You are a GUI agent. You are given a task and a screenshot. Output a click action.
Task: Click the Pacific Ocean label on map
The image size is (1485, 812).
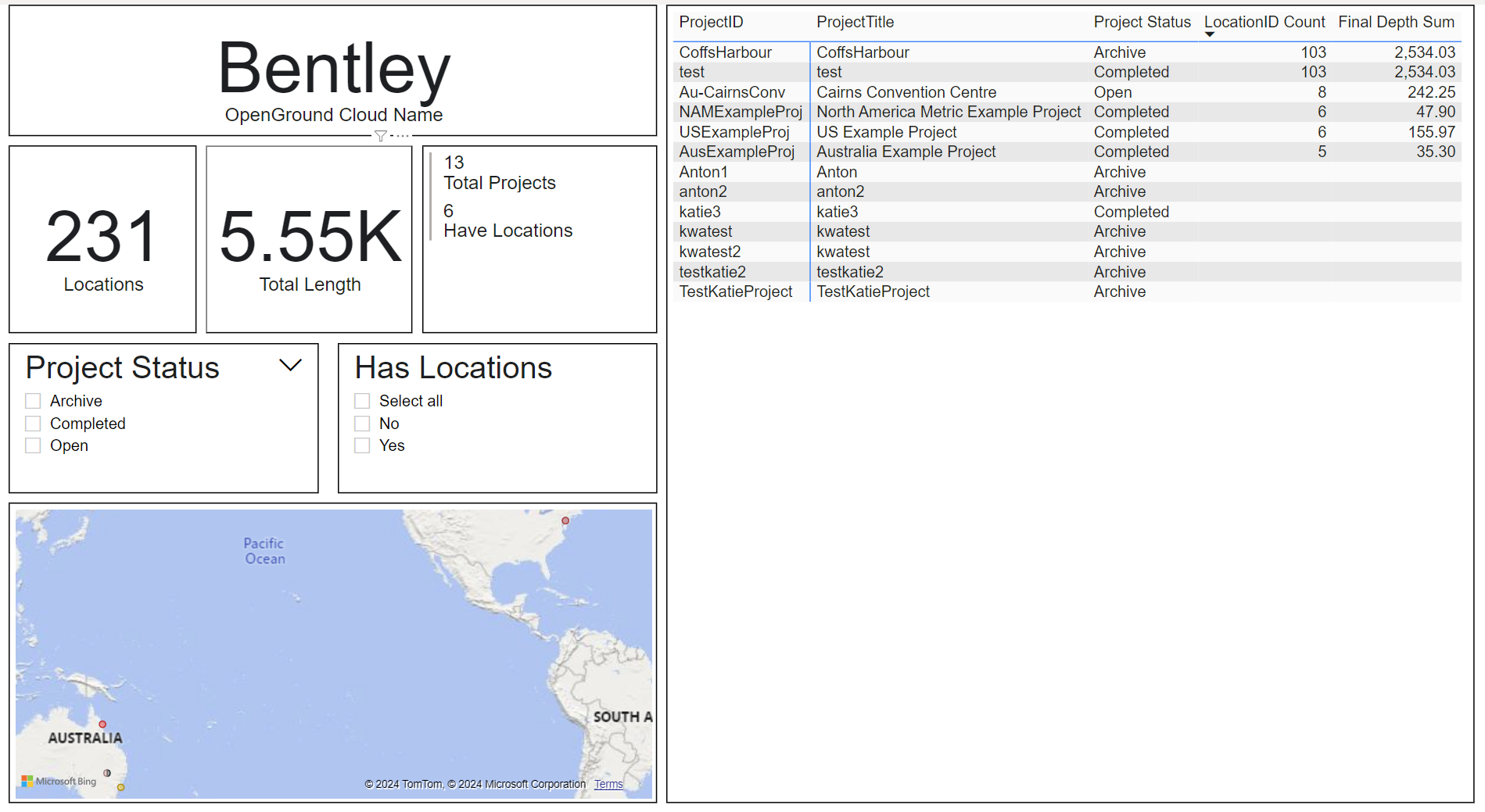[x=264, y=551]
